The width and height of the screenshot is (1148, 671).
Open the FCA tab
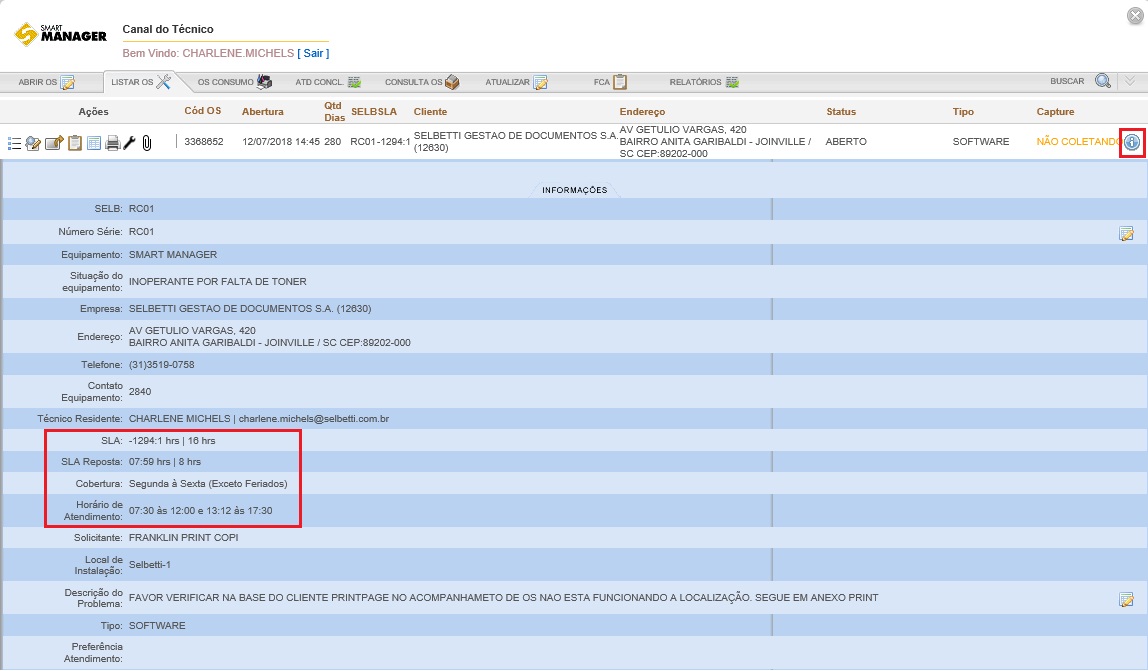click(610, 82)
